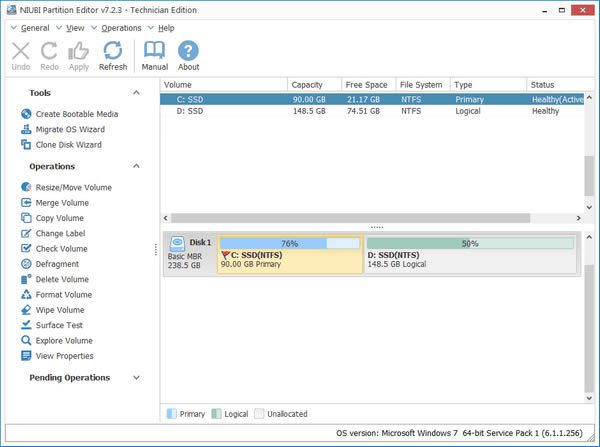Open the Help menu
Image resolution: width=600 pixels, height=447 pixels.
(x=165, y=28)
